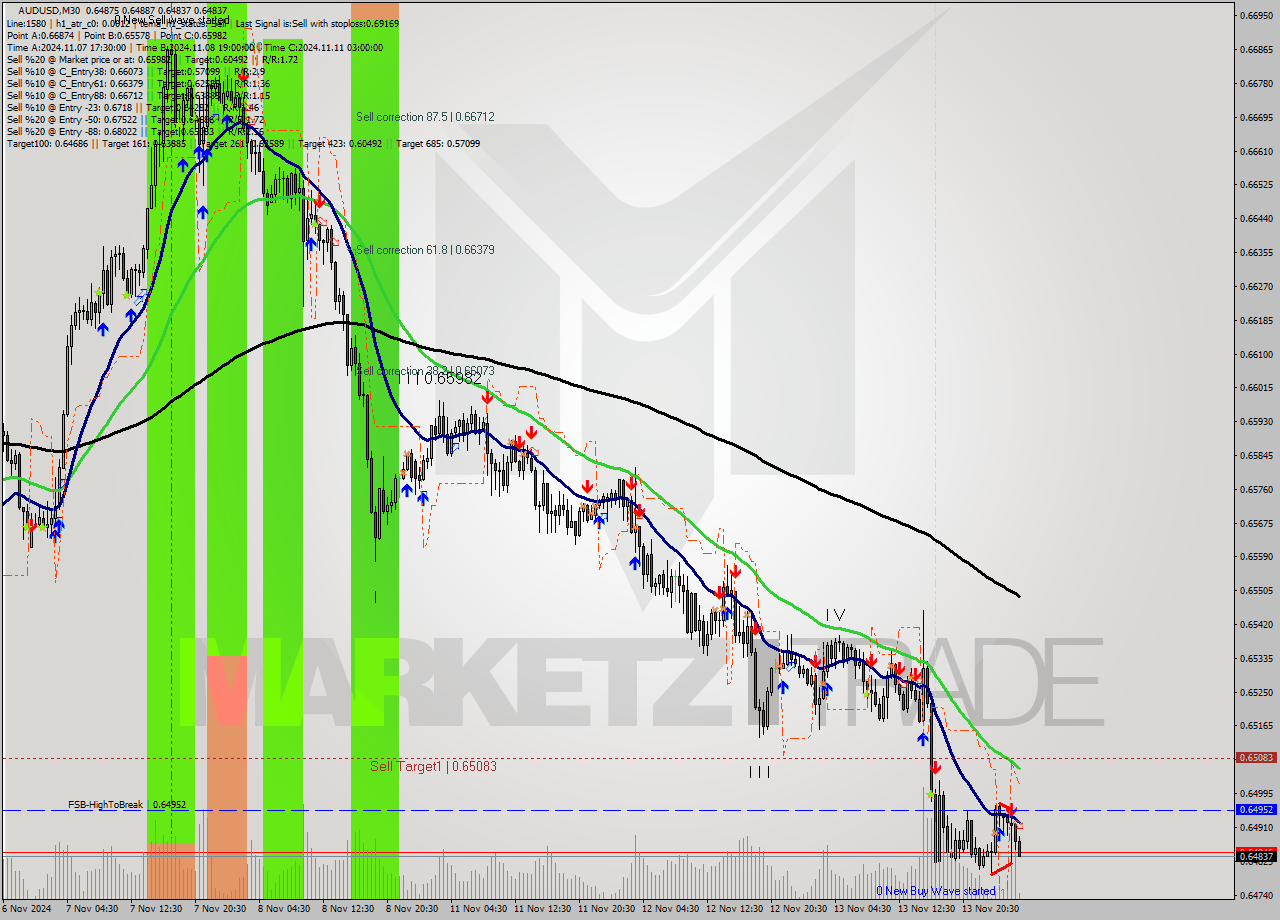
Task: Click '11 Nov 04:30' on time axis
Action: tap(478, 909)
